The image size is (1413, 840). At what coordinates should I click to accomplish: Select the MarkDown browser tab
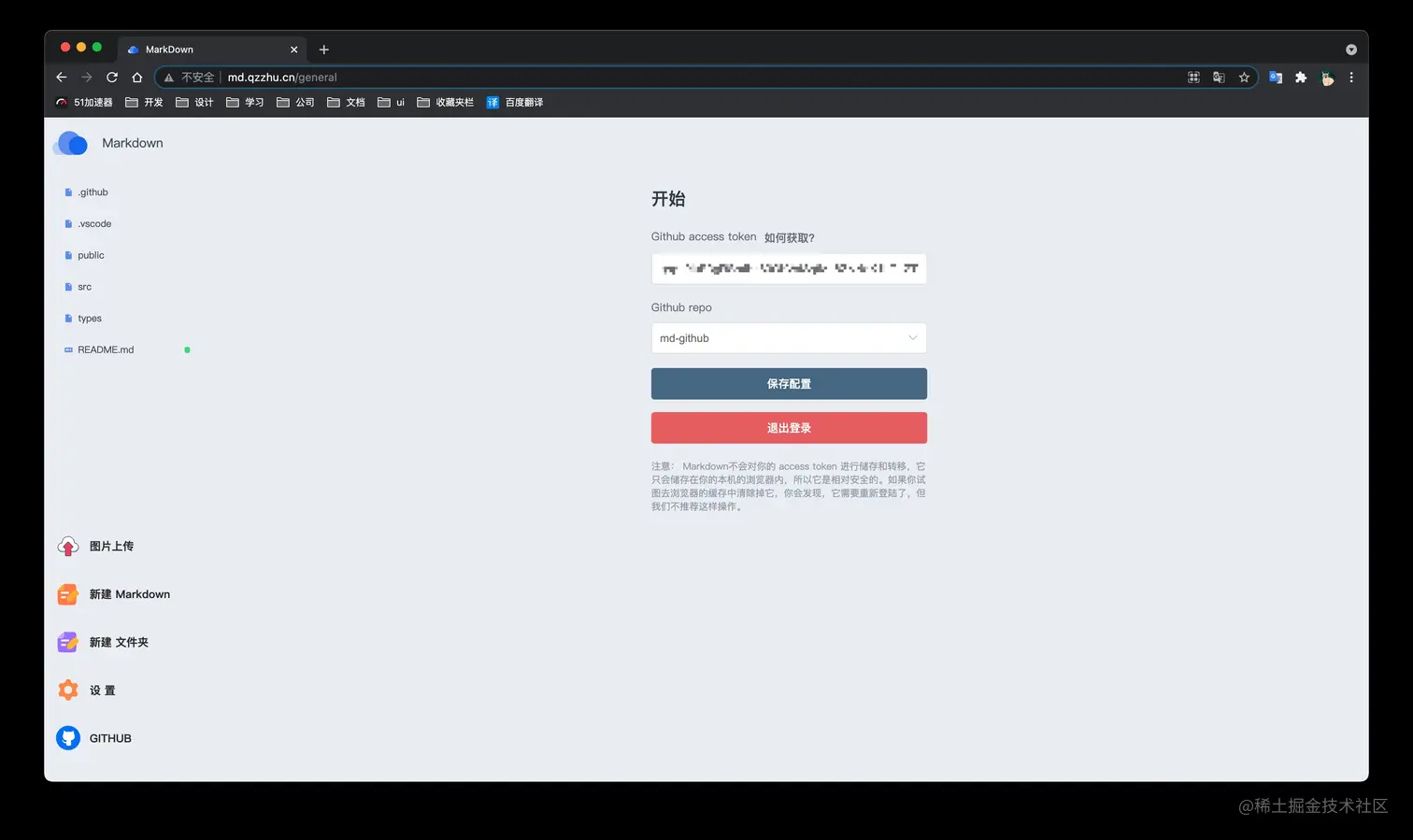212,50
